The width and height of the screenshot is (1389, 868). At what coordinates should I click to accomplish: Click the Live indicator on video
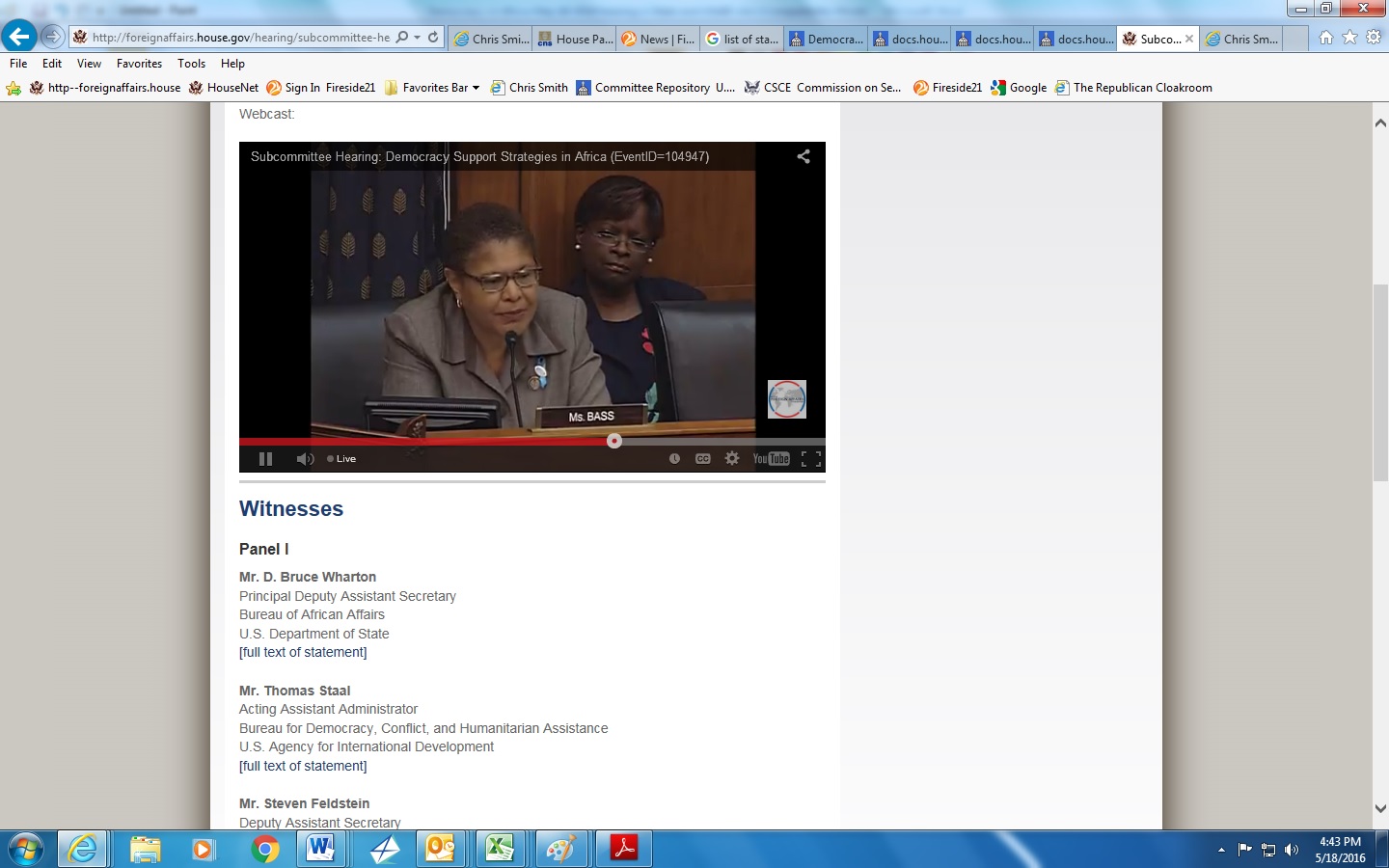click(341, 459)
